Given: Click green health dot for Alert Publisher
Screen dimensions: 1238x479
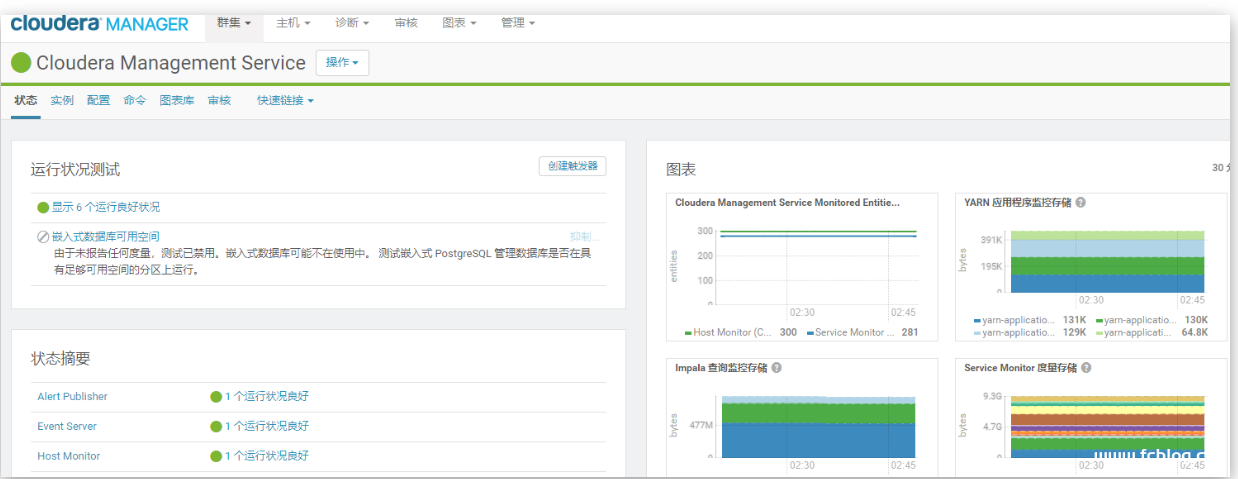Looking at the screenshot, I should [216, 397].
